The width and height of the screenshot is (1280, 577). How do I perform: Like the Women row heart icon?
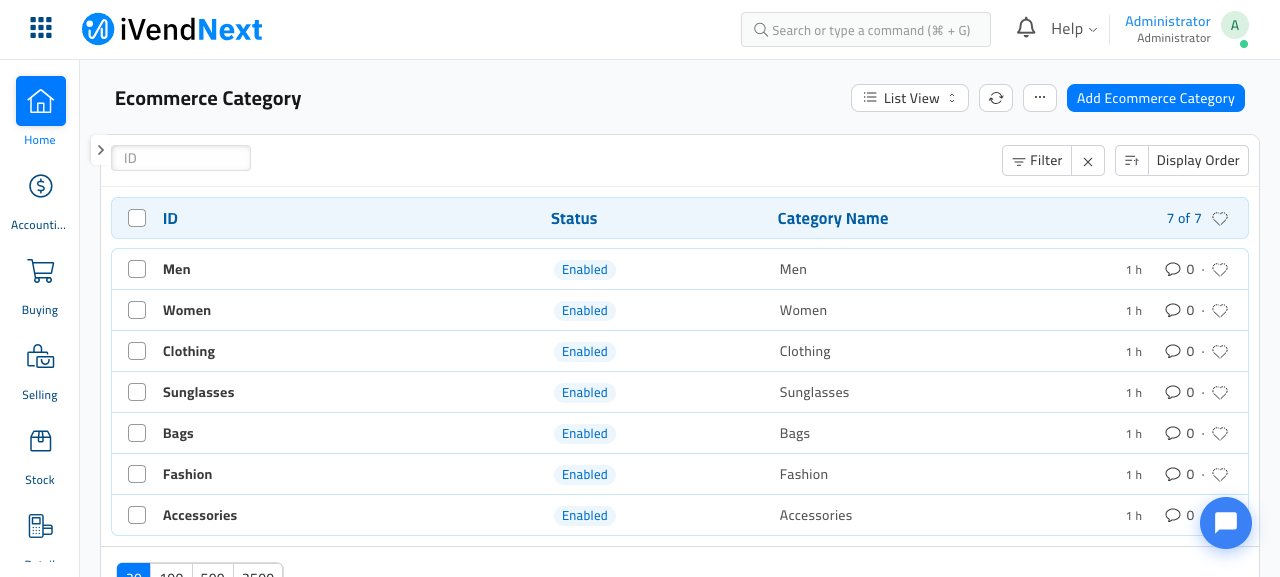click(x=1220, y=311)
